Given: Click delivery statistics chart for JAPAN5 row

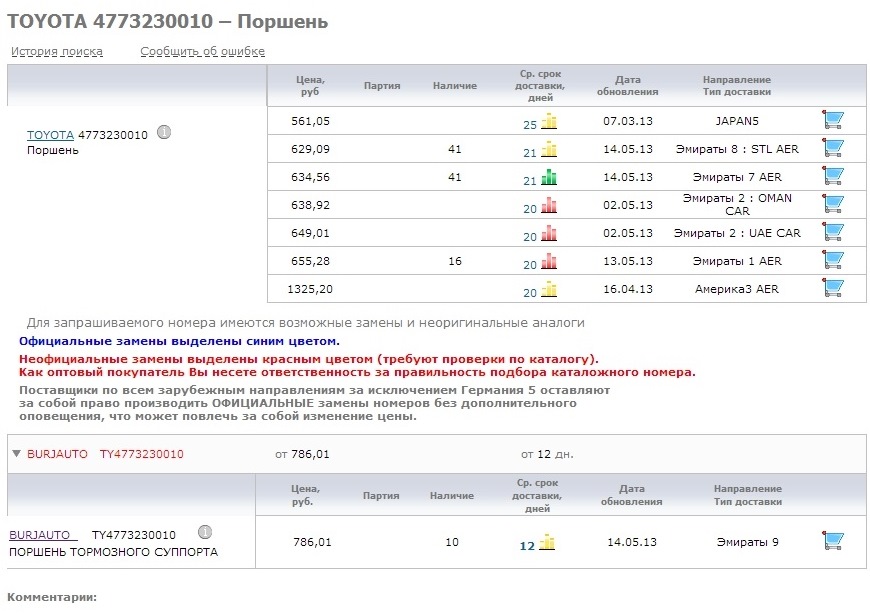Looking at the screenshot, I should tap(549, 121).
